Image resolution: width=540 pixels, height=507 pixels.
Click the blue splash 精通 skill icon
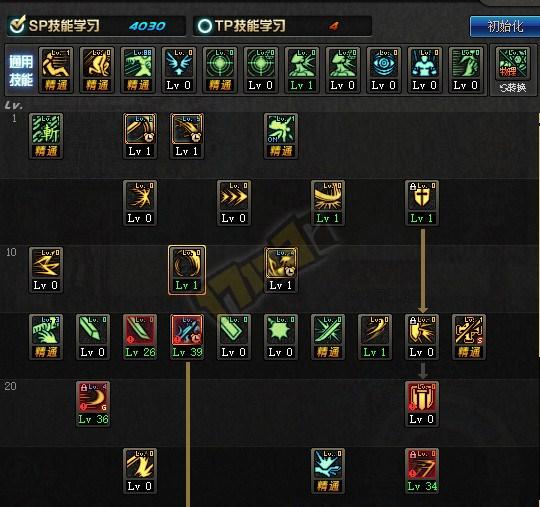pos(328,471)
